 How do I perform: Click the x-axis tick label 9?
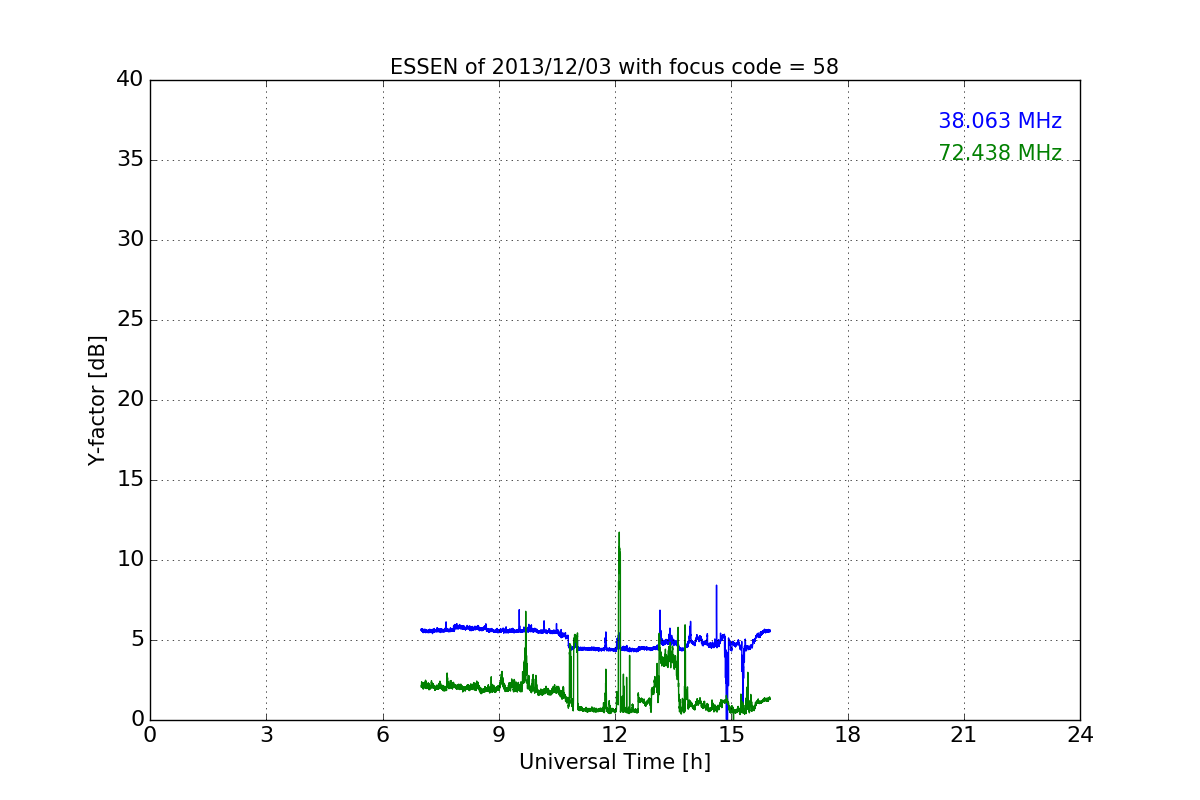coord(499,735)
